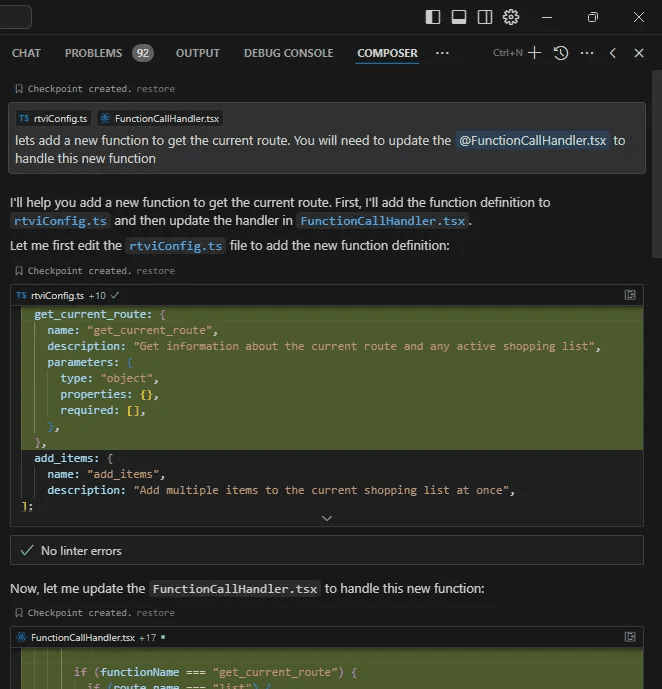Click the No linter errors status row
This screenshot has height=689, width=662.
[80, 551]
